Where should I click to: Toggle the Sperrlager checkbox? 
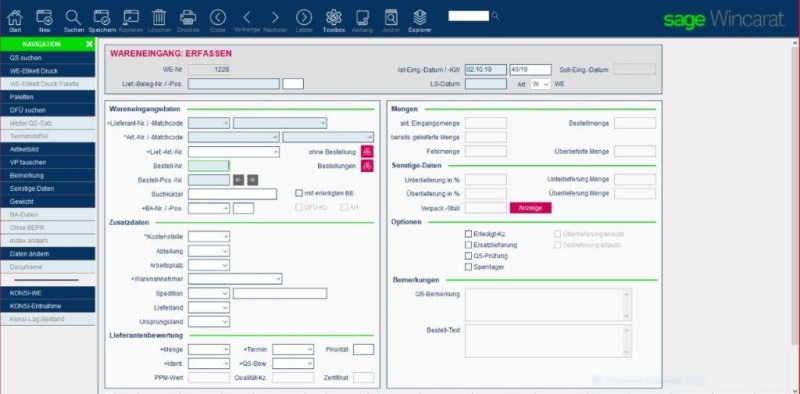coord(468,267)
